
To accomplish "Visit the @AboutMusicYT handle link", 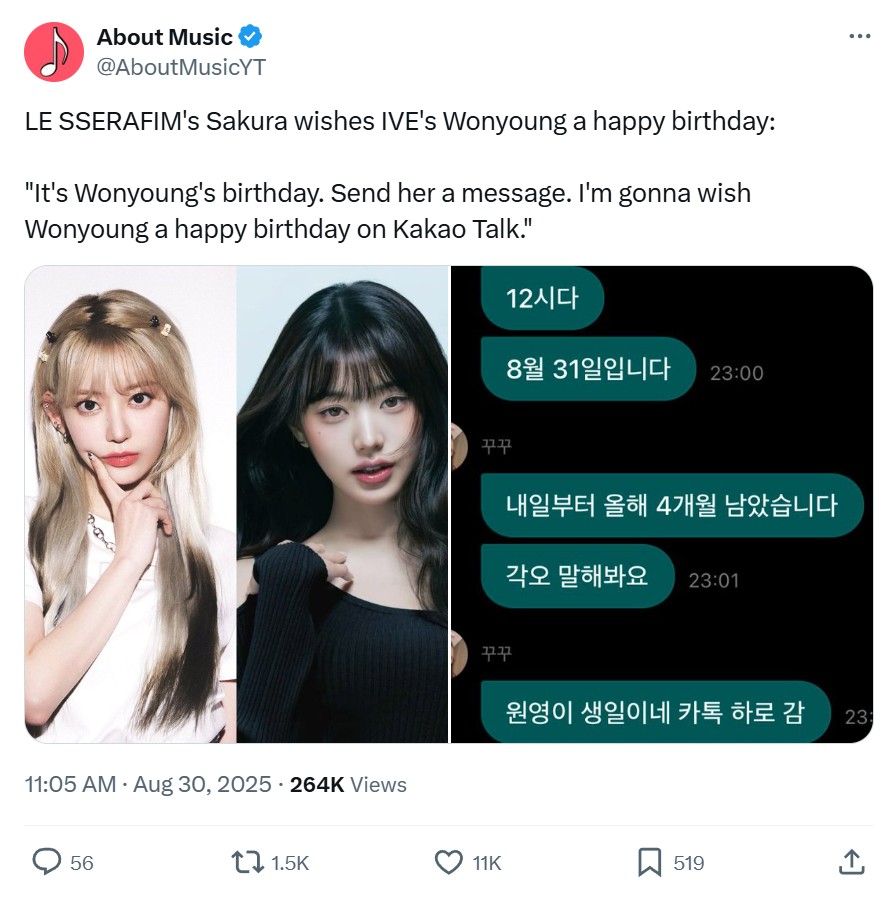I will [x=181, y=67].
